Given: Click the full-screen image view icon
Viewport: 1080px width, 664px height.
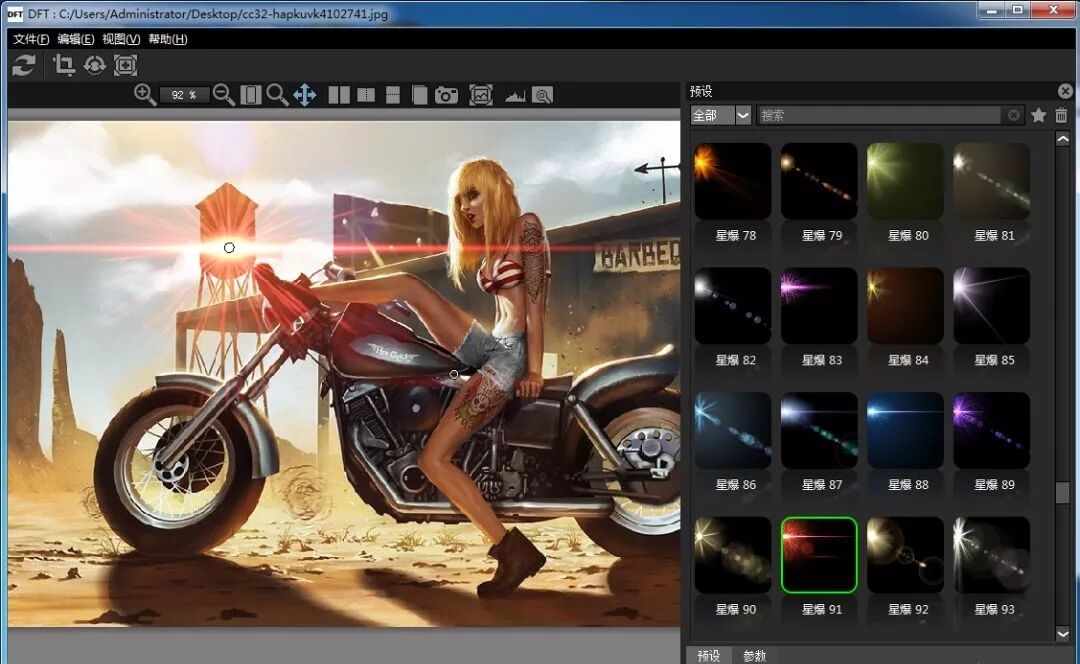Looking at the screenshot, I should click(481, 95).
